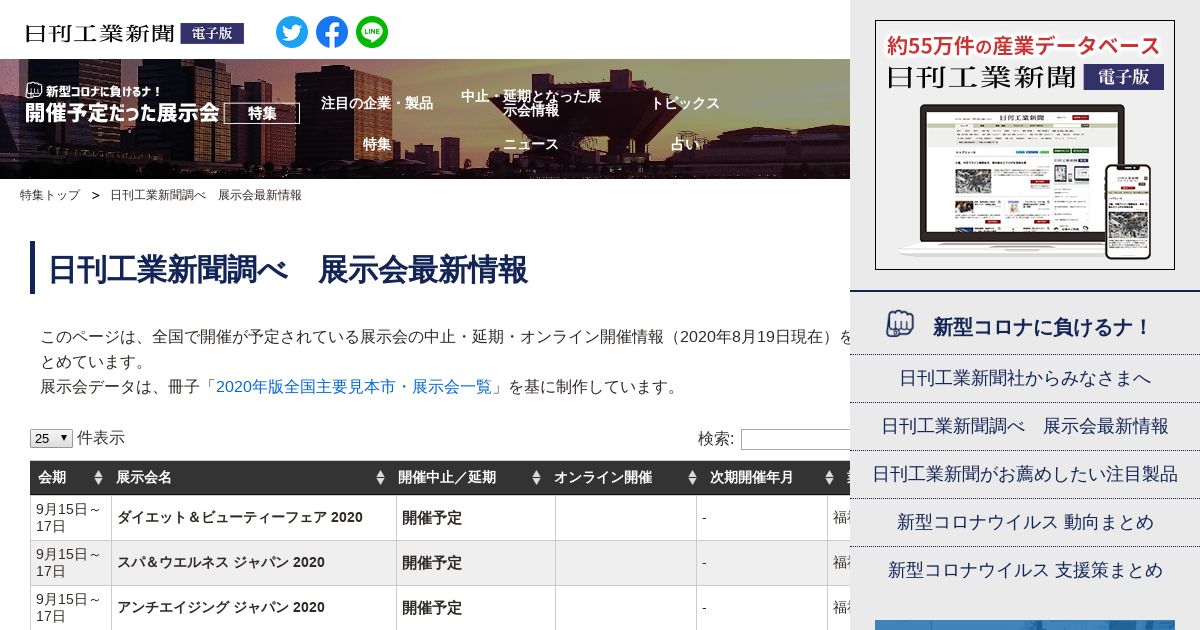1200x630 pixels.
Task: Click ダイエット＆ビューティーフェア 2020 row name
Action: pyautogui.click(x=240, y=517)
